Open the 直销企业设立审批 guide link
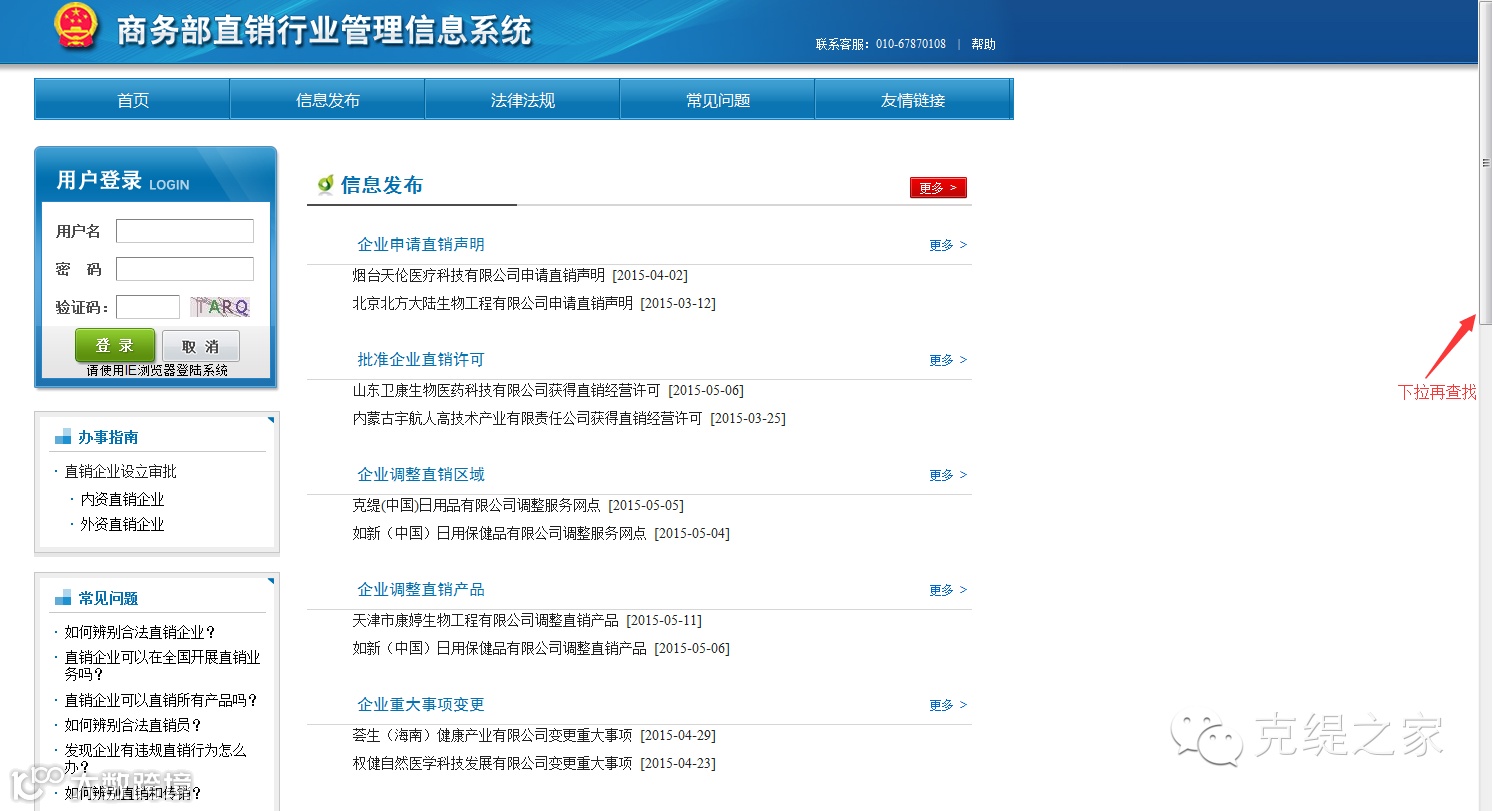 121,471
